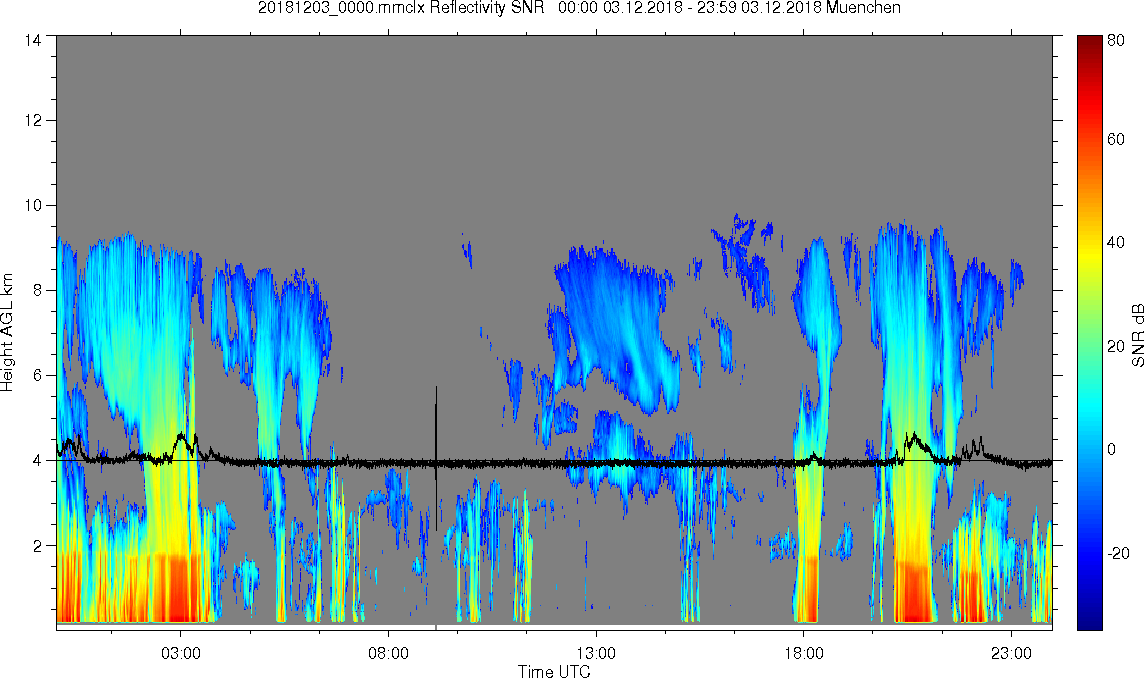Screen dimensions: 1144x678
Task: Click the plot title text at top
Action: [579, 8]
